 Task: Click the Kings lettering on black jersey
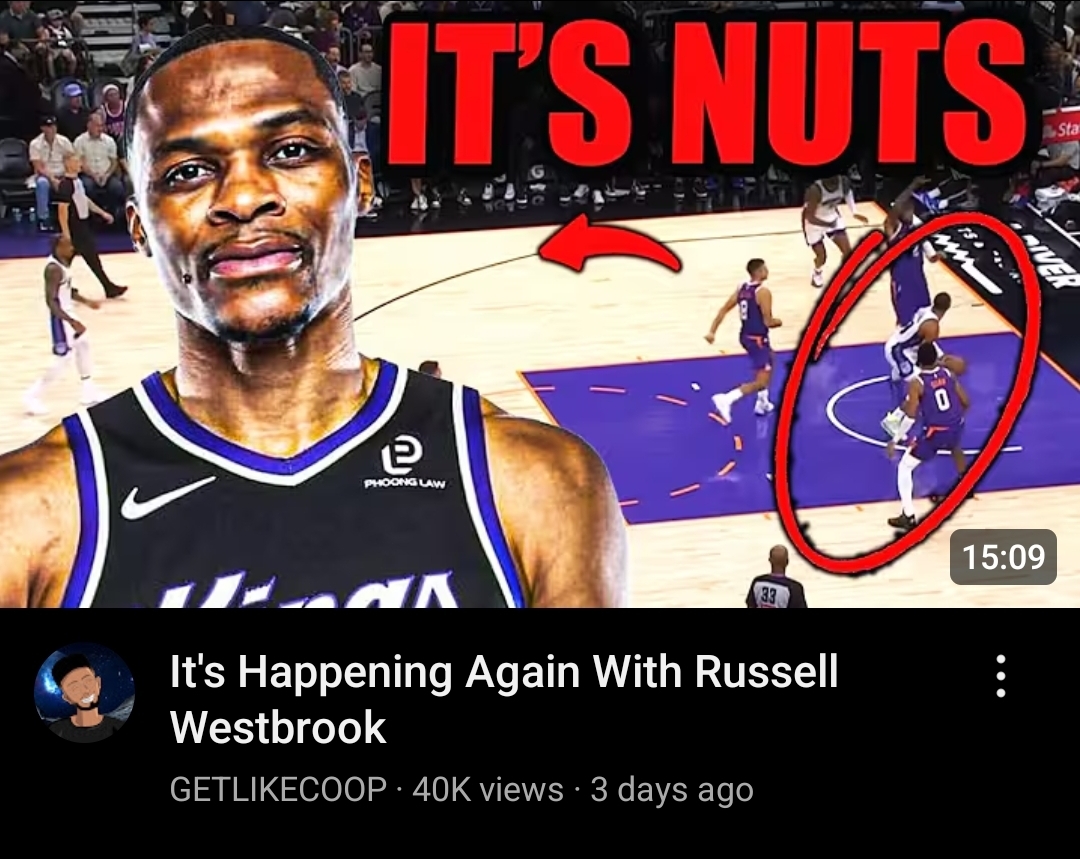pos(303,592)
